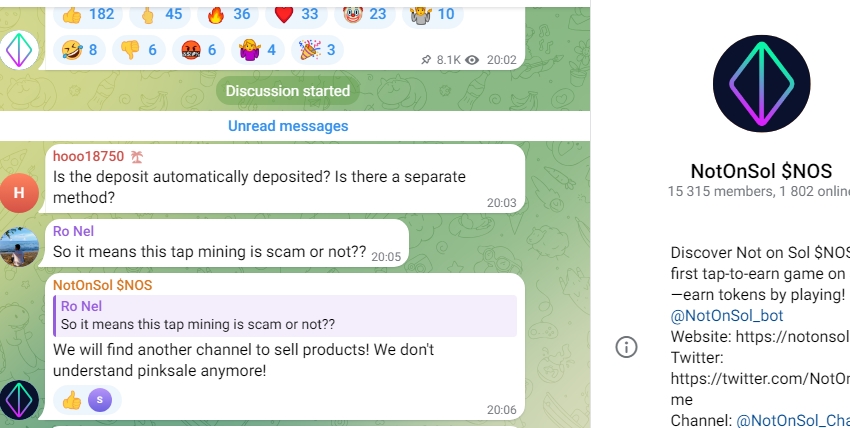This screenshot has width=850, height=428.
Task: Click the clown face reaction 23
Action: click(x=365, y=15)
